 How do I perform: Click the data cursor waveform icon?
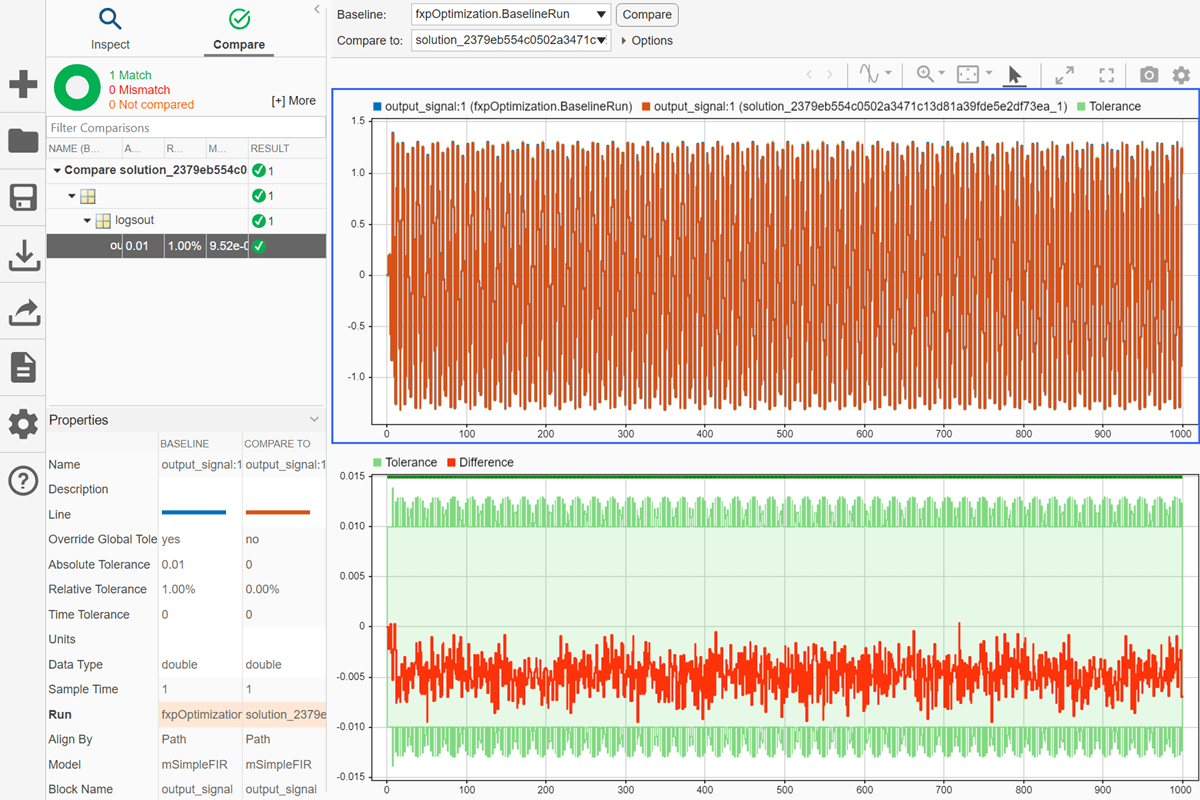(868, 75)
